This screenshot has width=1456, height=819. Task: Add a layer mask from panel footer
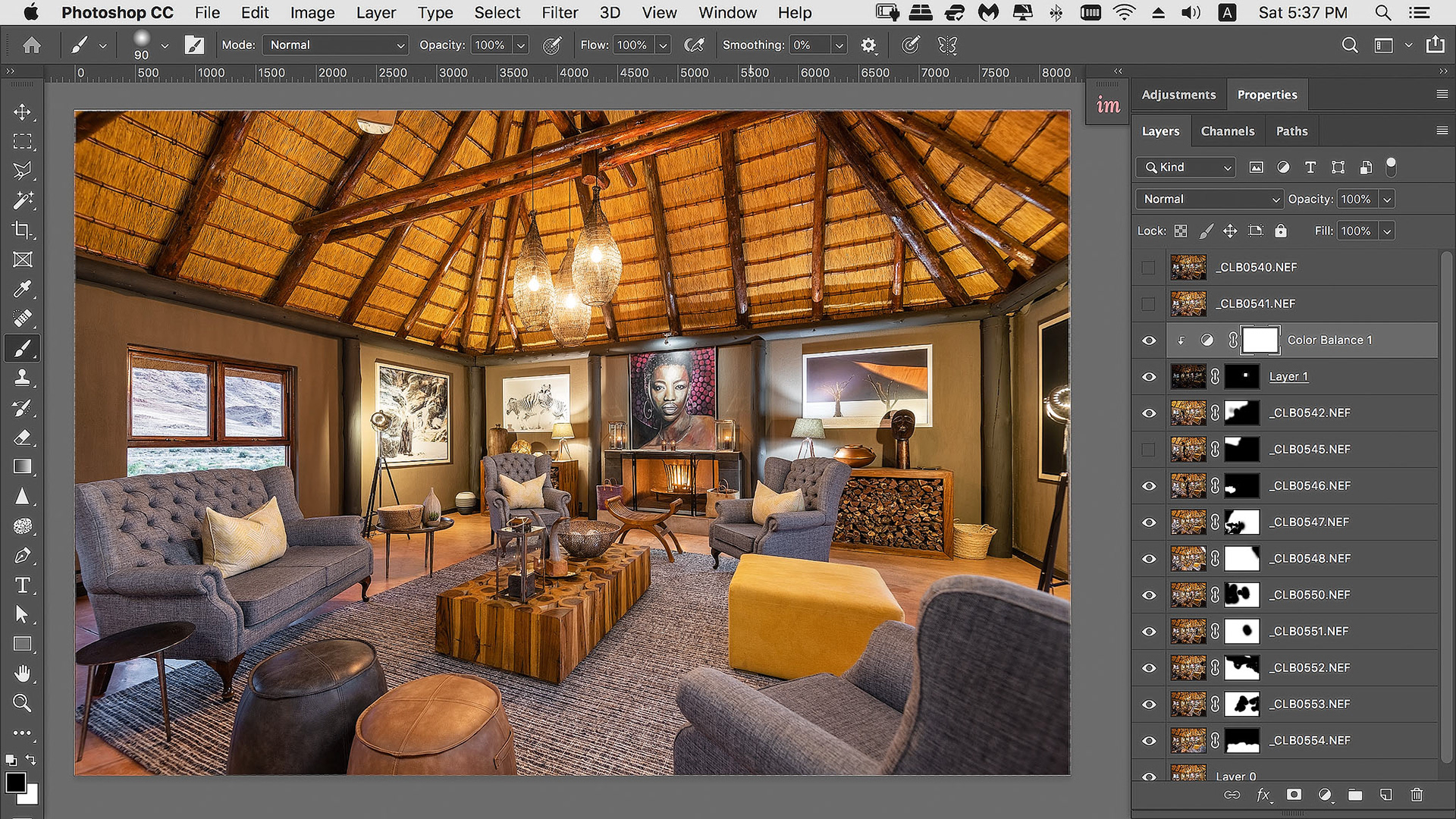pos(1294,795)
